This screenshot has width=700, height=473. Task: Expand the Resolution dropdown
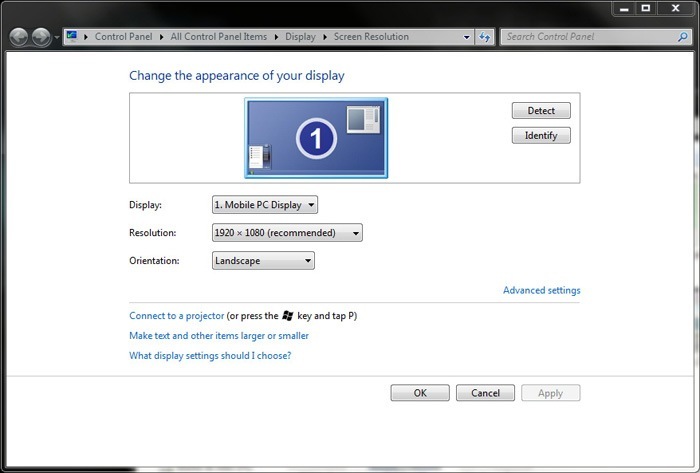click(x=287, y=233)
